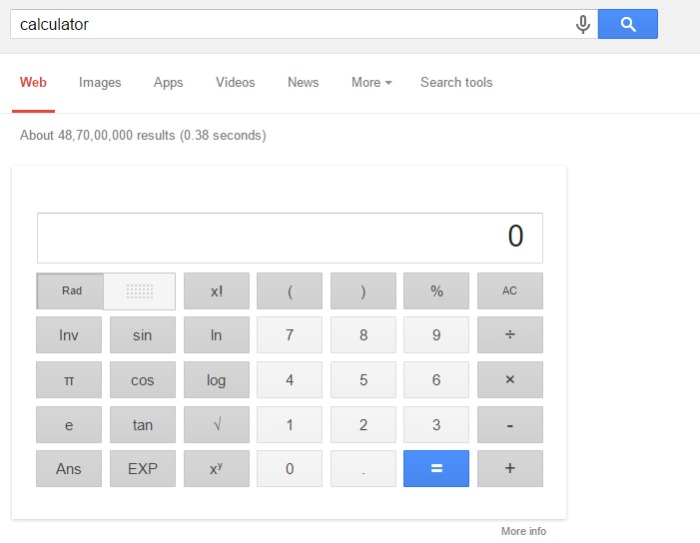The height and width of the screenshot is (543, 700).
Task: Click the divide operator key
Action: click(510, 335)
